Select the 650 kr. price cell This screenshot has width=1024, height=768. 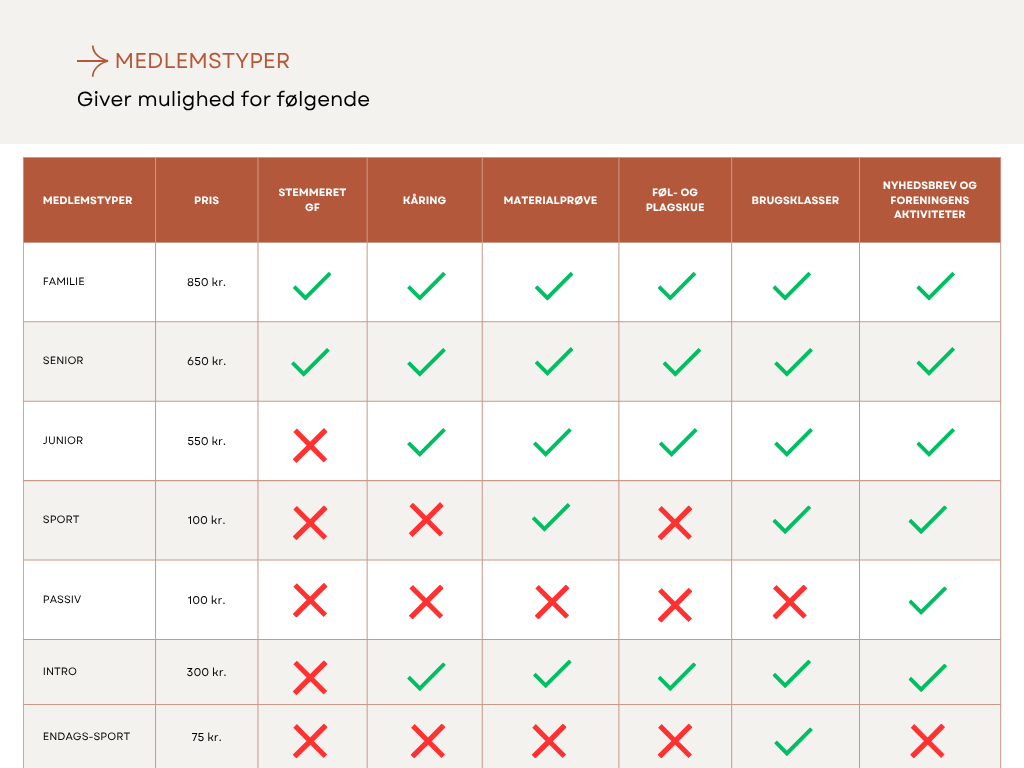(x=206, y=361)
